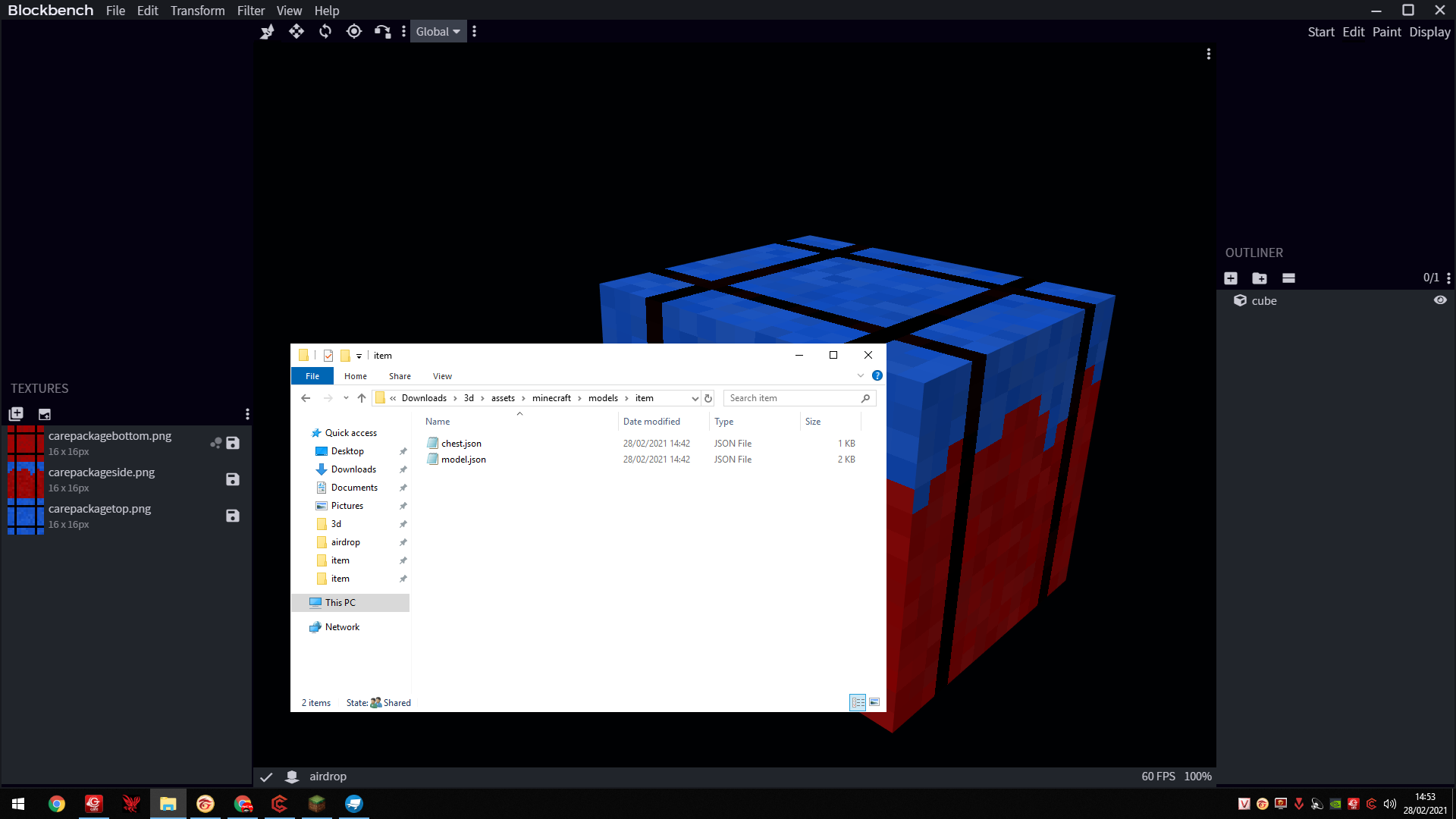Click Create Texture icon in Textures panel
1456x819 pixels.
45,414
